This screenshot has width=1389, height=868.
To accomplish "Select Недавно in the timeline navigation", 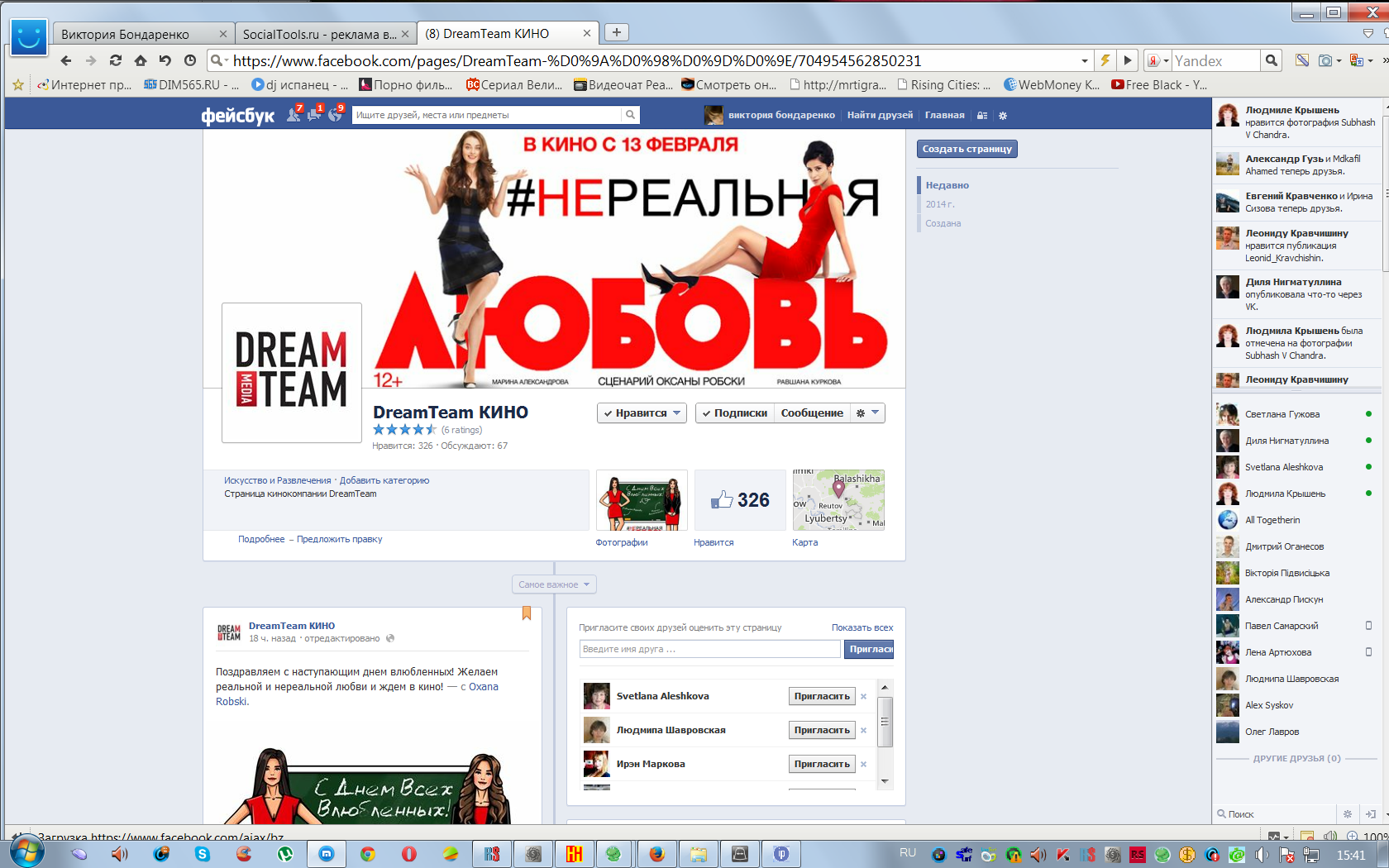I will coord(947,185).
